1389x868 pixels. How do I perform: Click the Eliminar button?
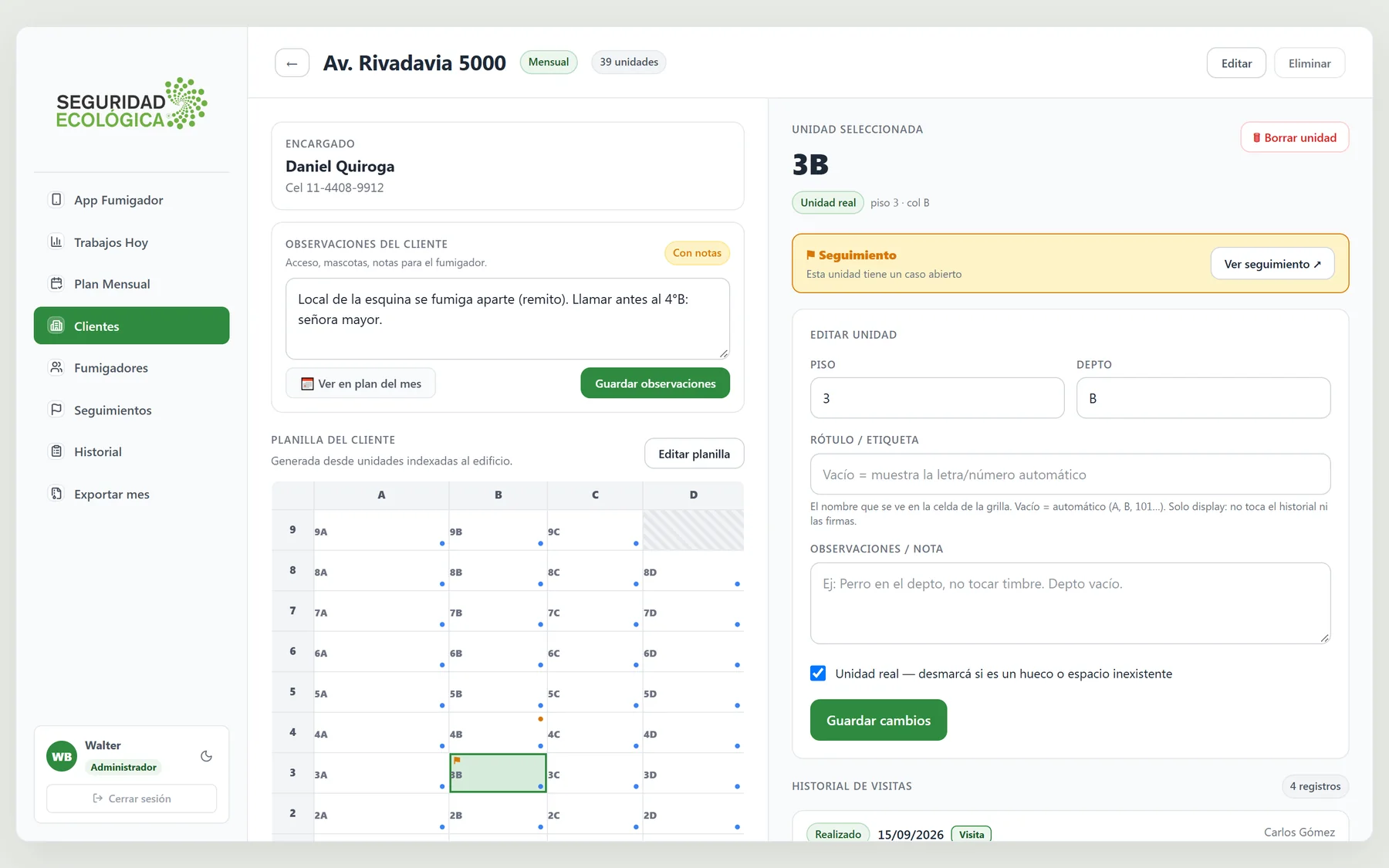click(1310, 63)
